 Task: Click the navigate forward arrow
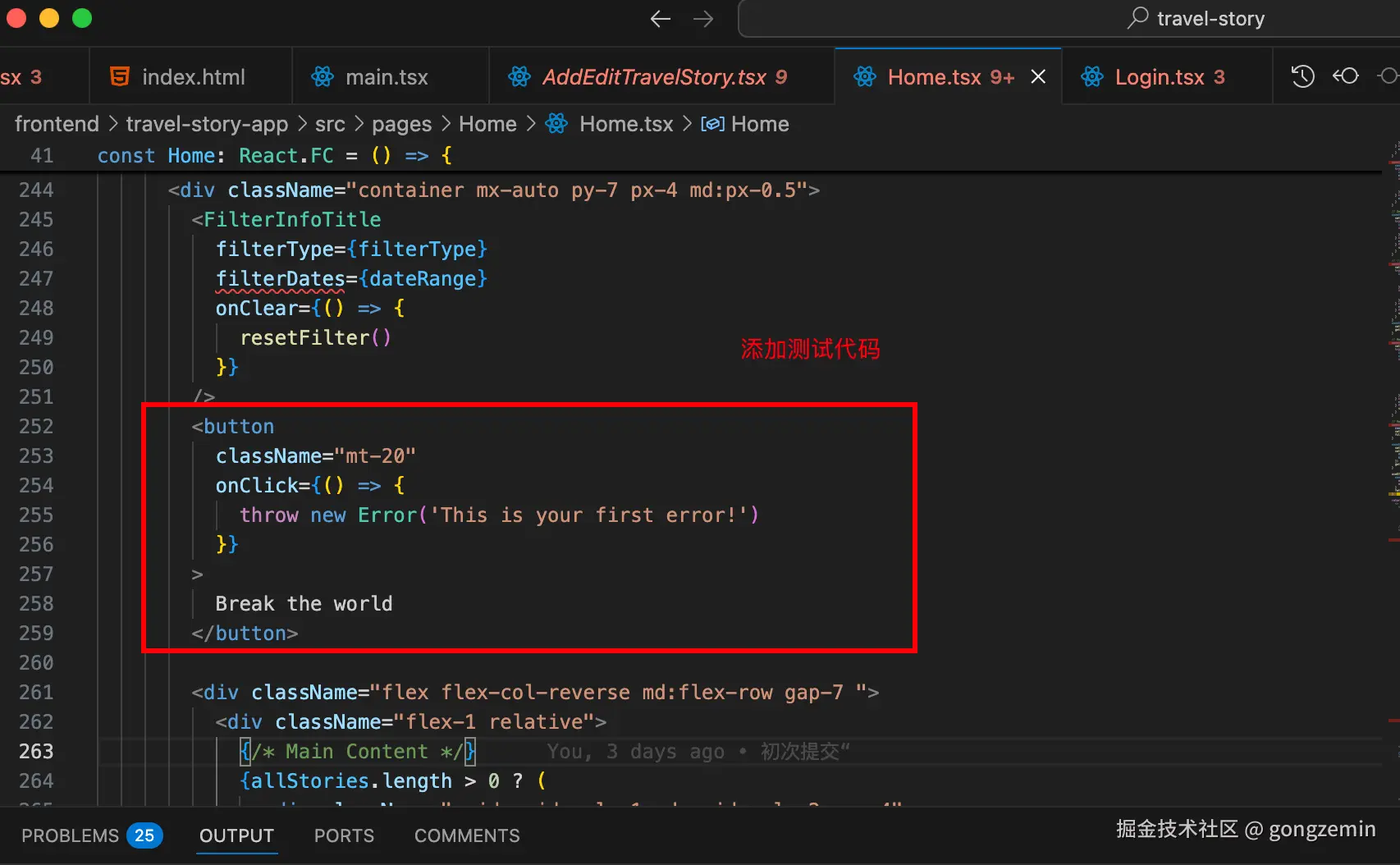pos(703,19)
